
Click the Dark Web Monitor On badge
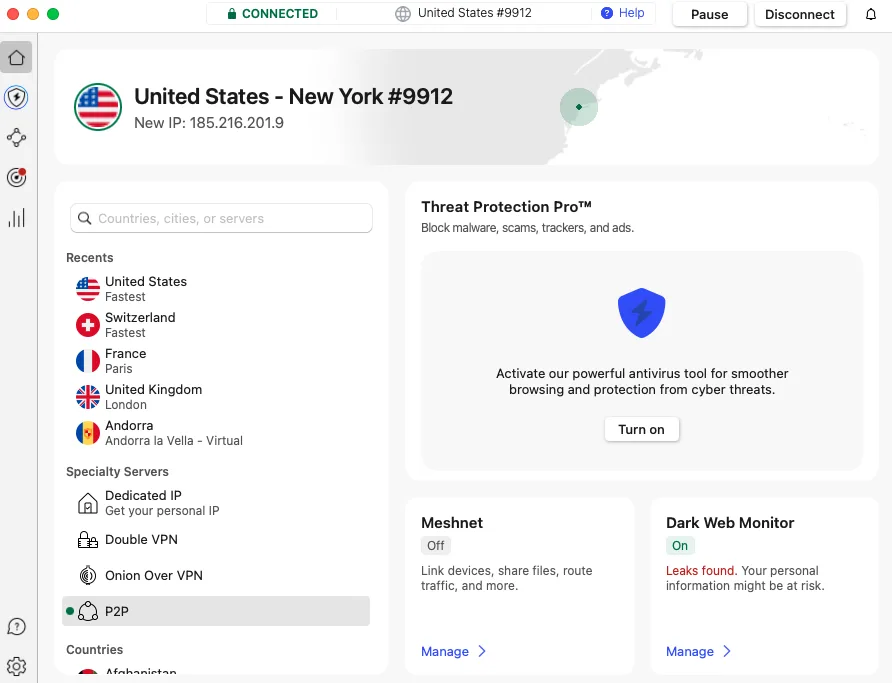click(680, 545)
